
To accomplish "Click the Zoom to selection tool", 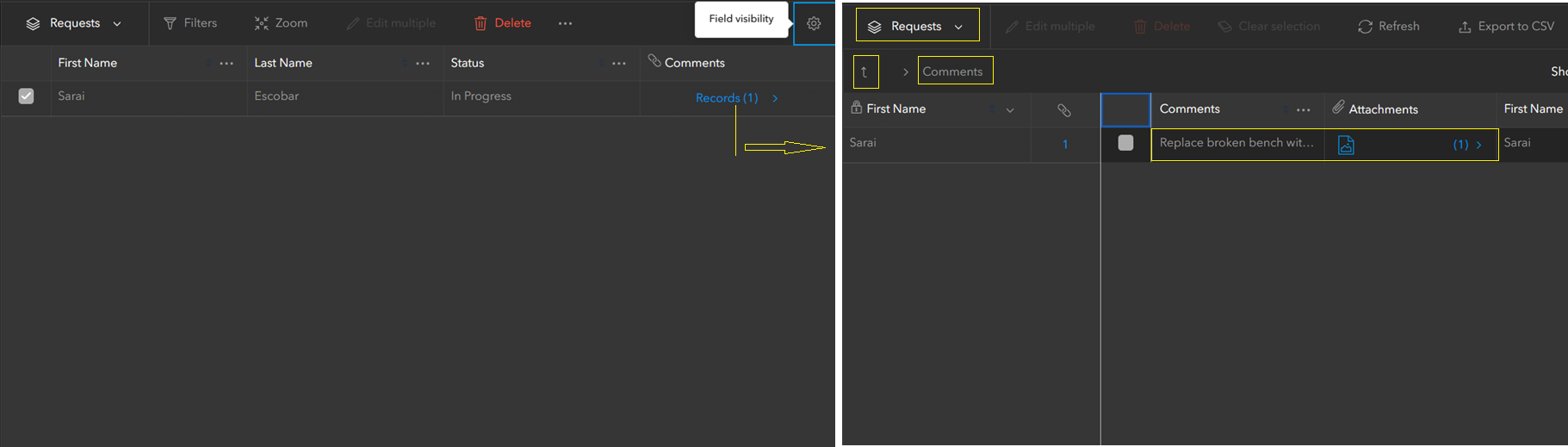I will 281,23.
